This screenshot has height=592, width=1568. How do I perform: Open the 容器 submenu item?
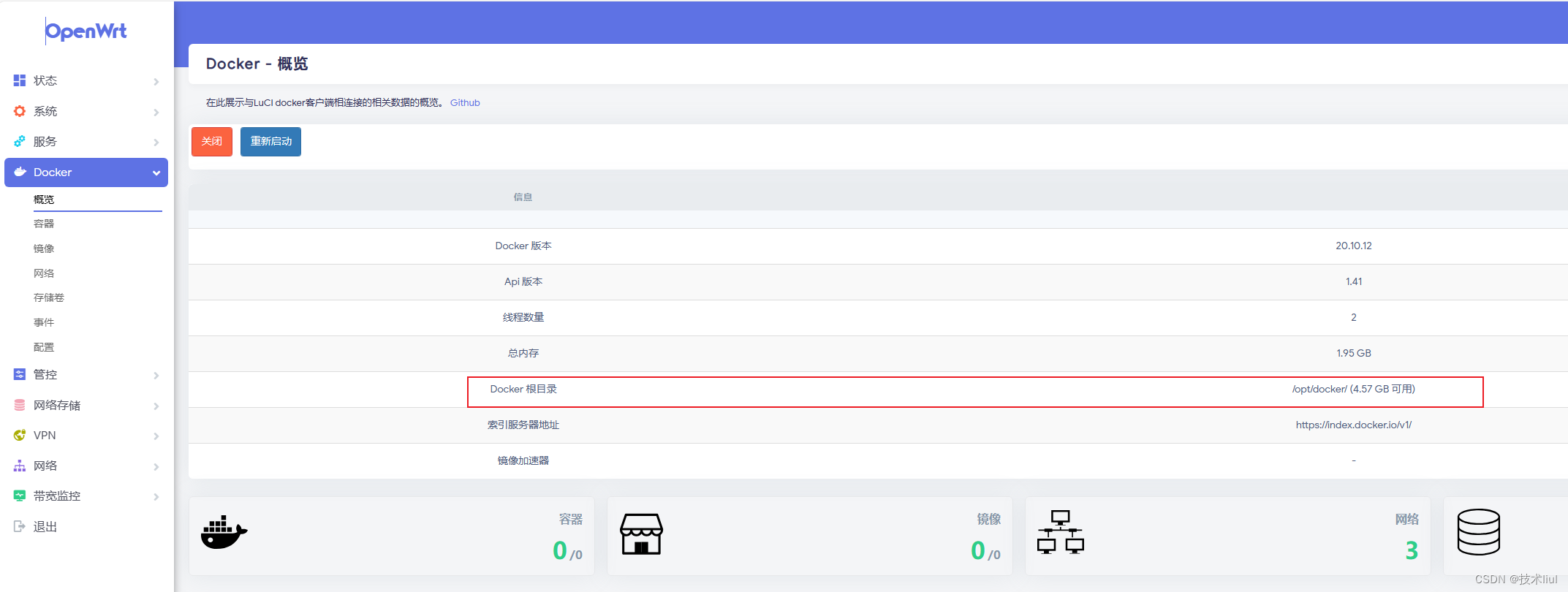point(44,224)
